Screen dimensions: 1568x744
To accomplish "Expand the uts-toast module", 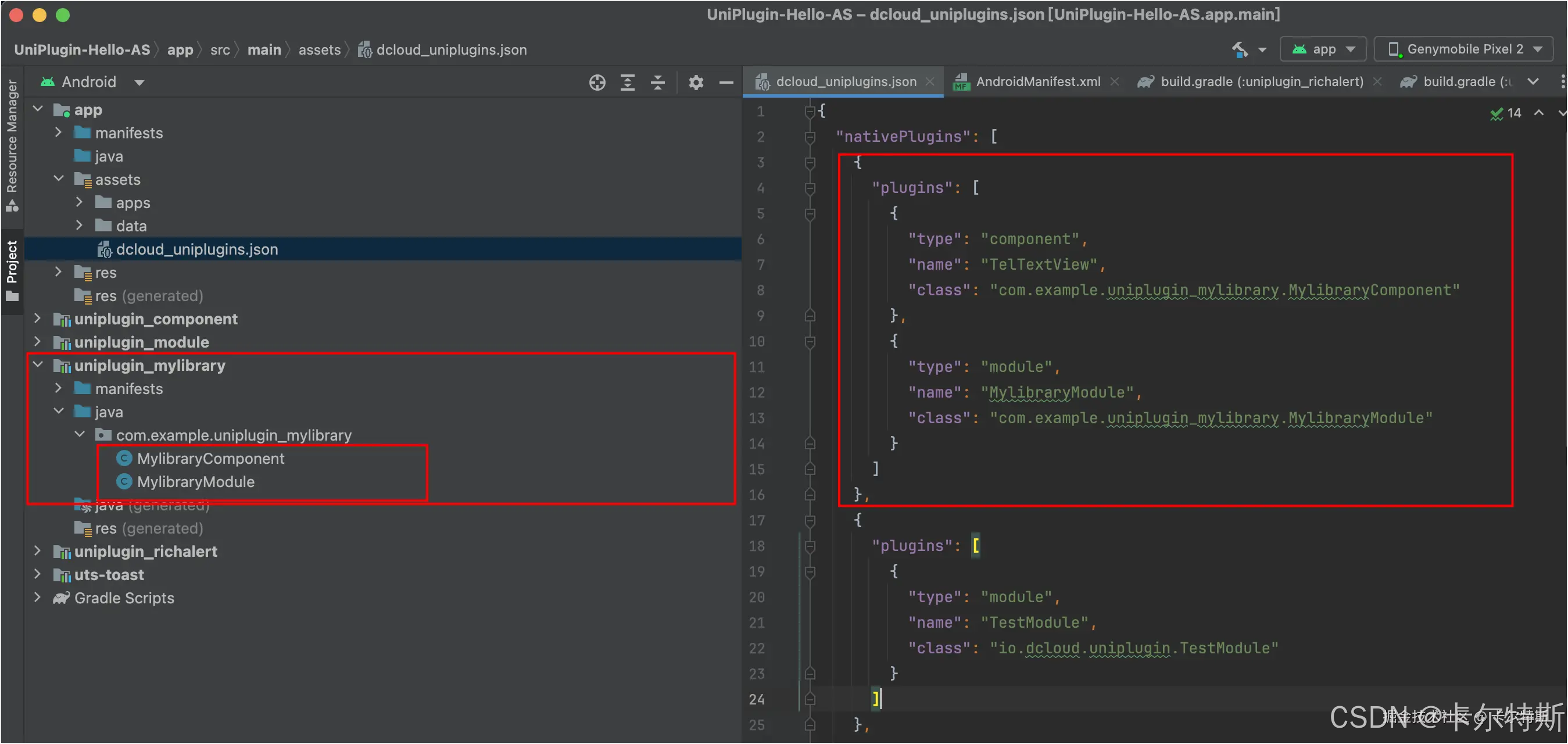I will tap(38, 574).
